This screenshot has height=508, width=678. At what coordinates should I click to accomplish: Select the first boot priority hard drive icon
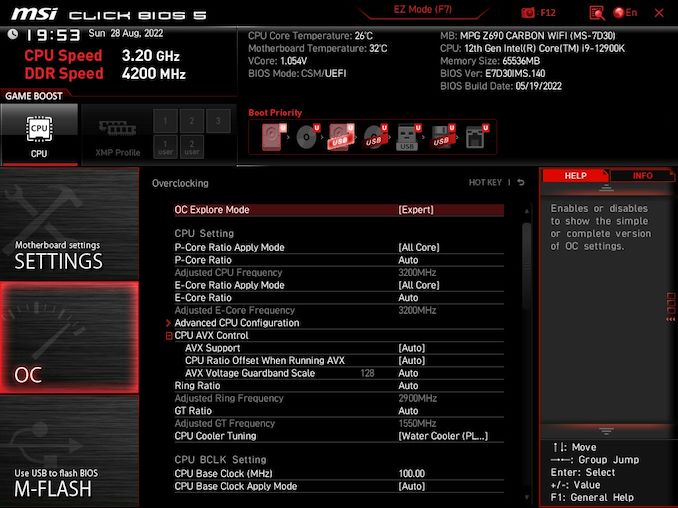tap(272, 137)
